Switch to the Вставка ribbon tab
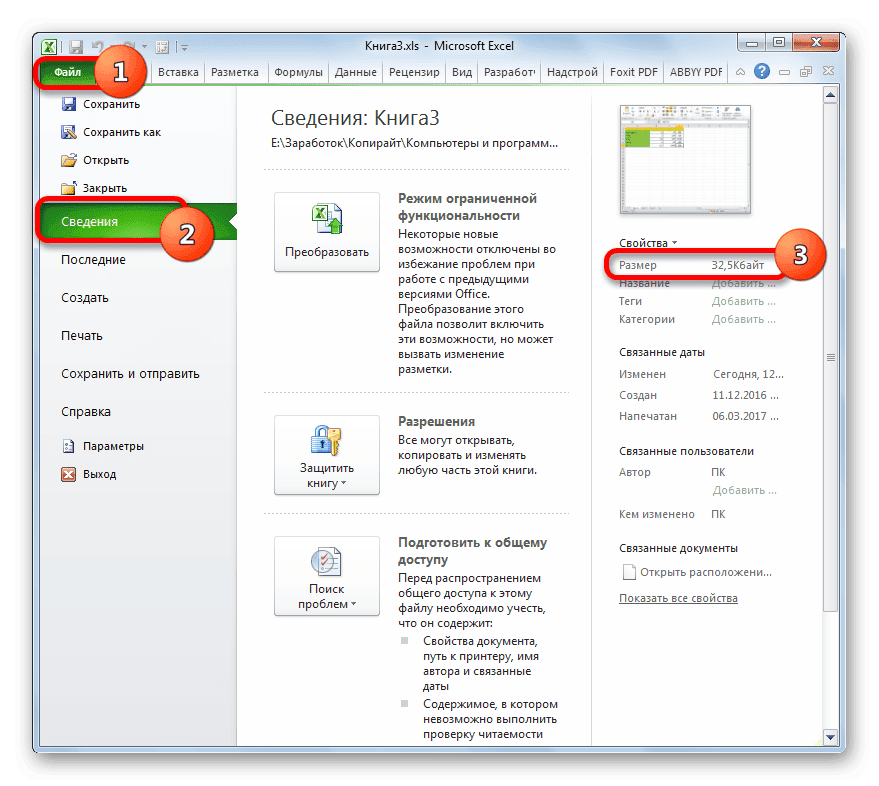This screenshot has width=879, height=786. [x=177, y=71]
